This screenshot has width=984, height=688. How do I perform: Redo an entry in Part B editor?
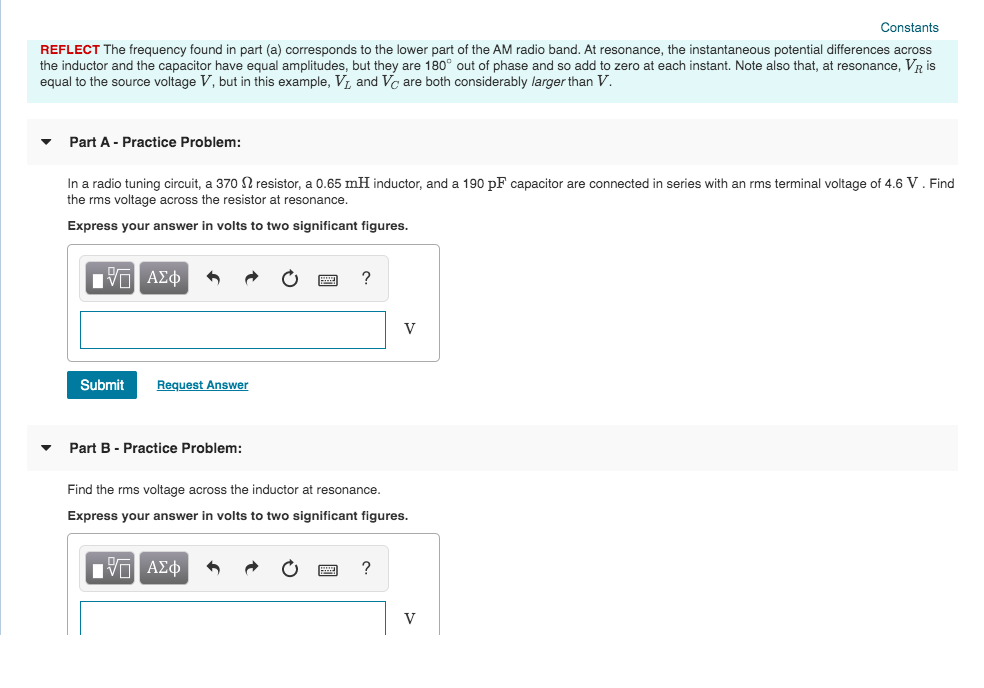coord(251,568)
